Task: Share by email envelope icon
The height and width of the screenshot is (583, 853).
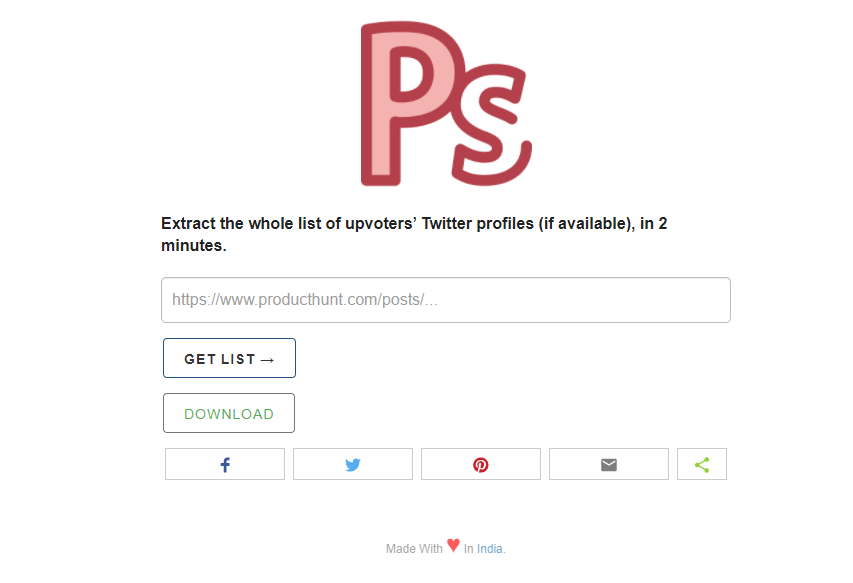Action: (x=609, y=465)
